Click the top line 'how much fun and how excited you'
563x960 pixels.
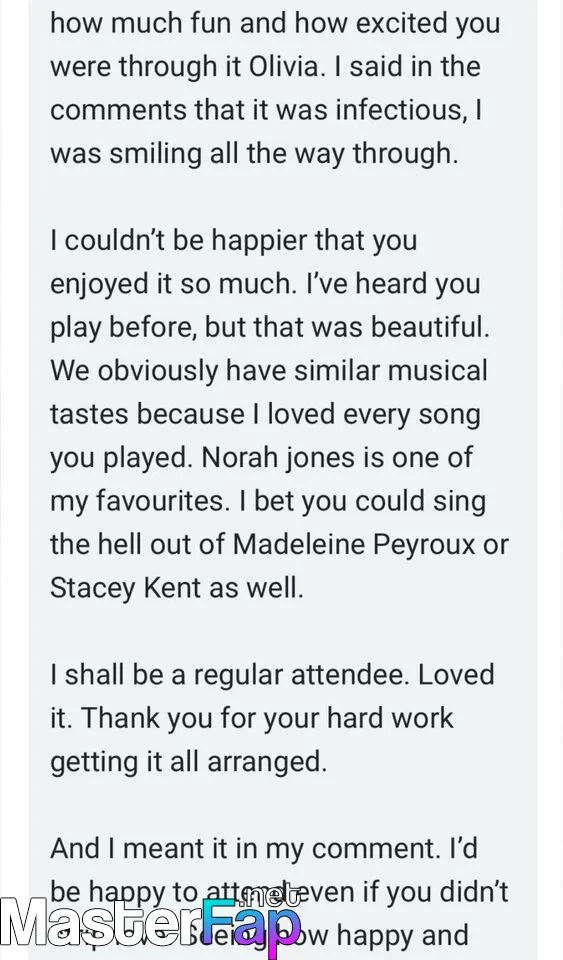pos(275,23)
